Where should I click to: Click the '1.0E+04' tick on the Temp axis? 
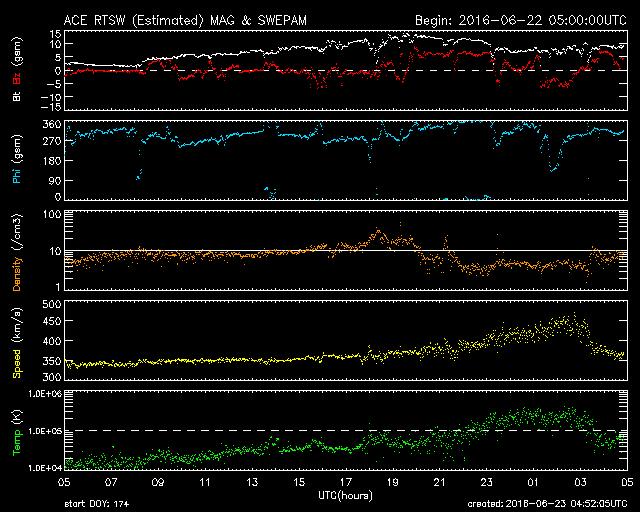tap(45, 468)
